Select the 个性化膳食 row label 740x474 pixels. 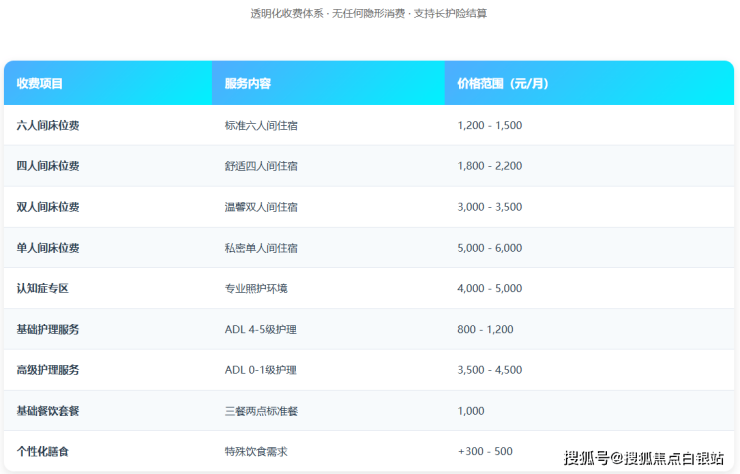point(42,452)
